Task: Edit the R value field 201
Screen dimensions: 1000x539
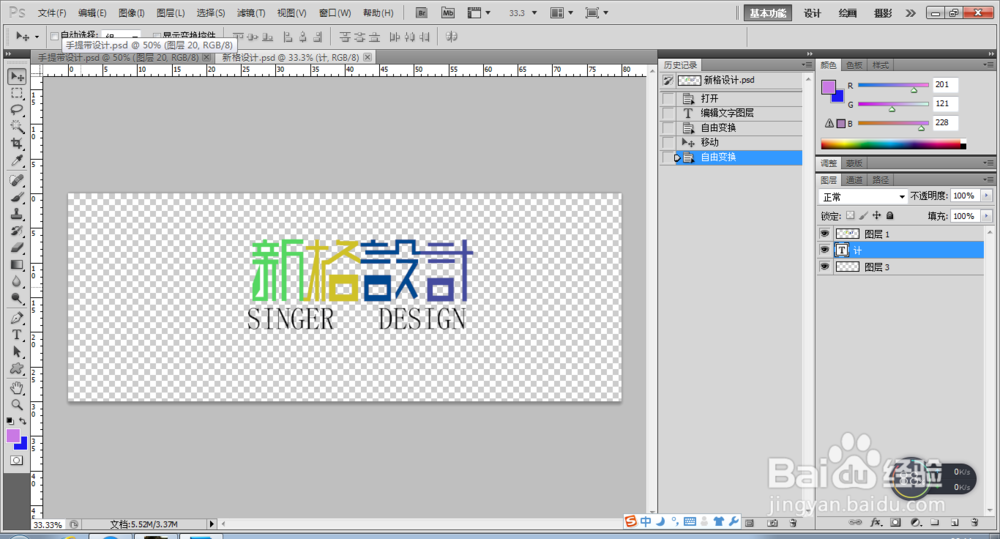Action: pos(945,84)
